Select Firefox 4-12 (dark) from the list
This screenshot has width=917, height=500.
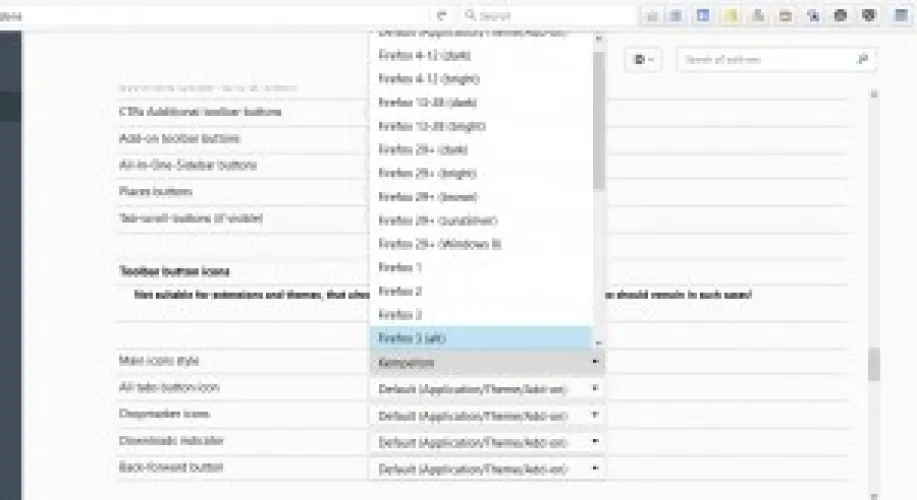pyautogui.click(x=481, y=56)
